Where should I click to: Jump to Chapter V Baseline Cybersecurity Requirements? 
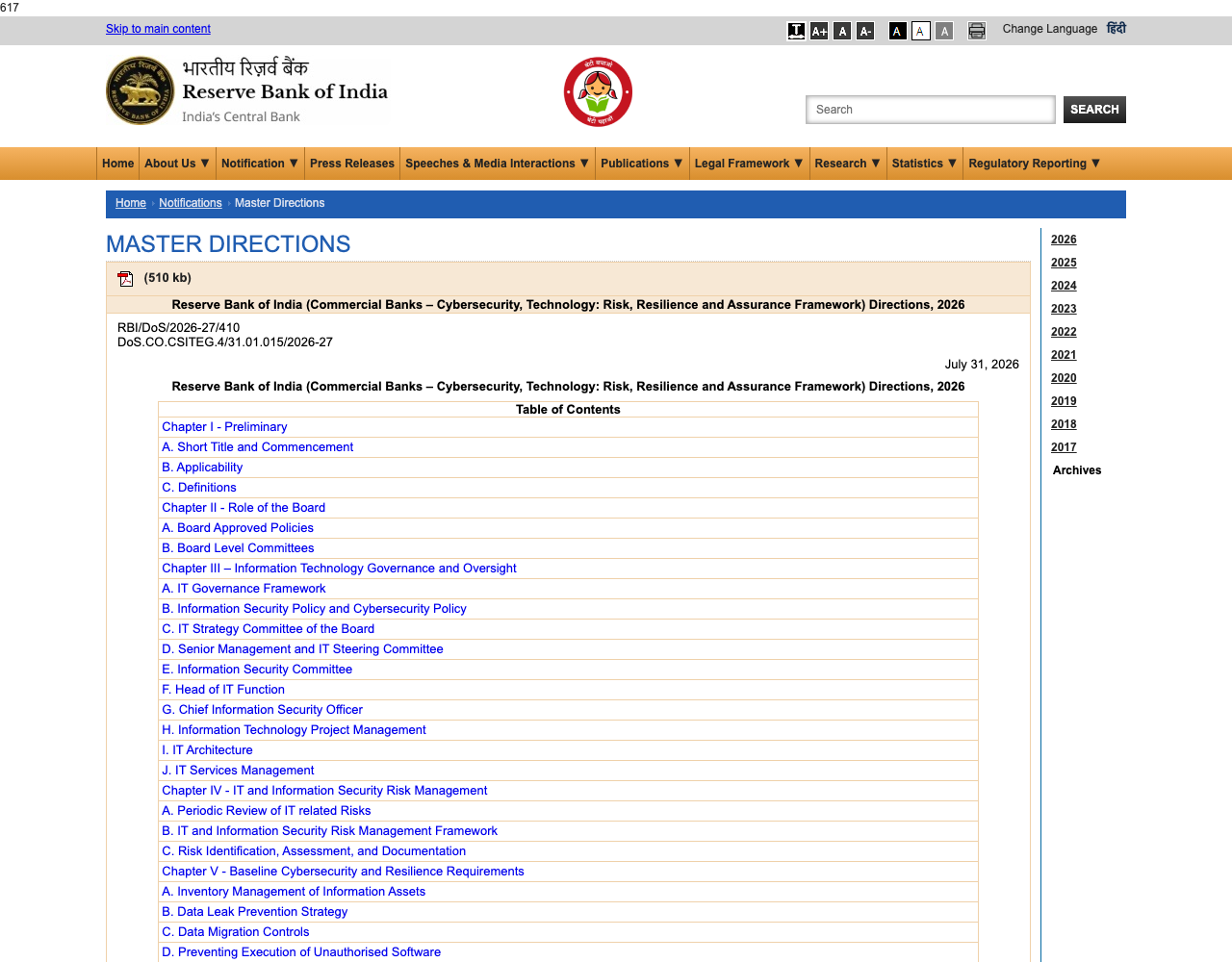[343, 872]
